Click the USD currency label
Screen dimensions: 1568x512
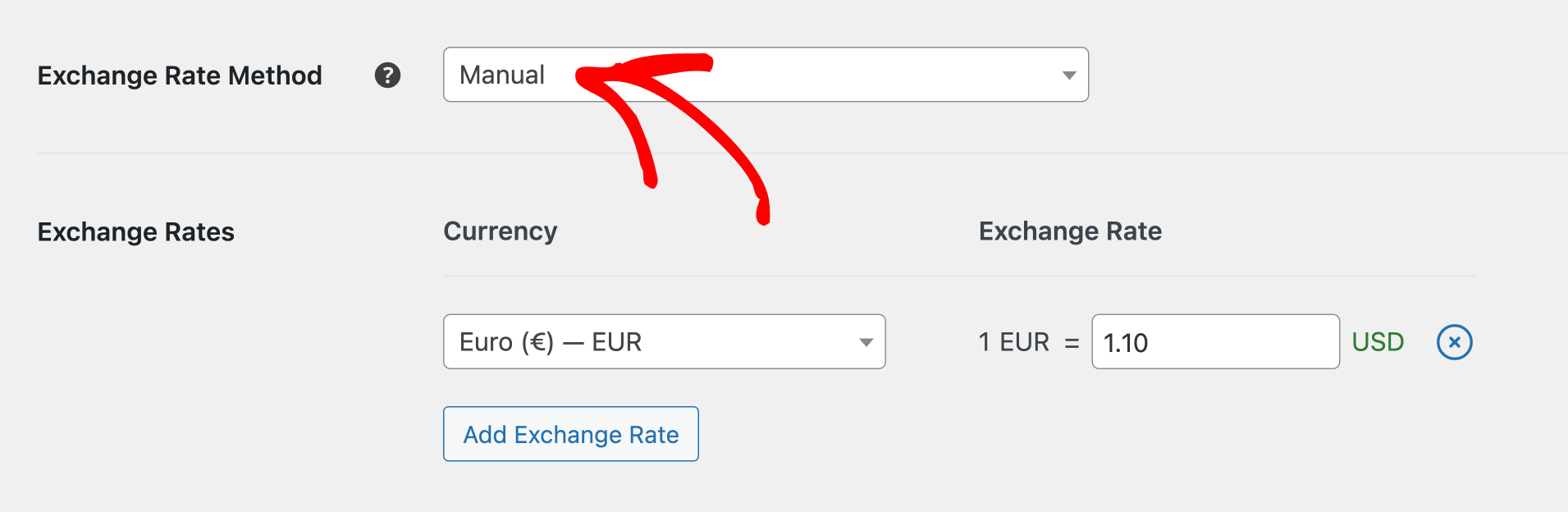pyautogui.click(x=1378, y=342)
